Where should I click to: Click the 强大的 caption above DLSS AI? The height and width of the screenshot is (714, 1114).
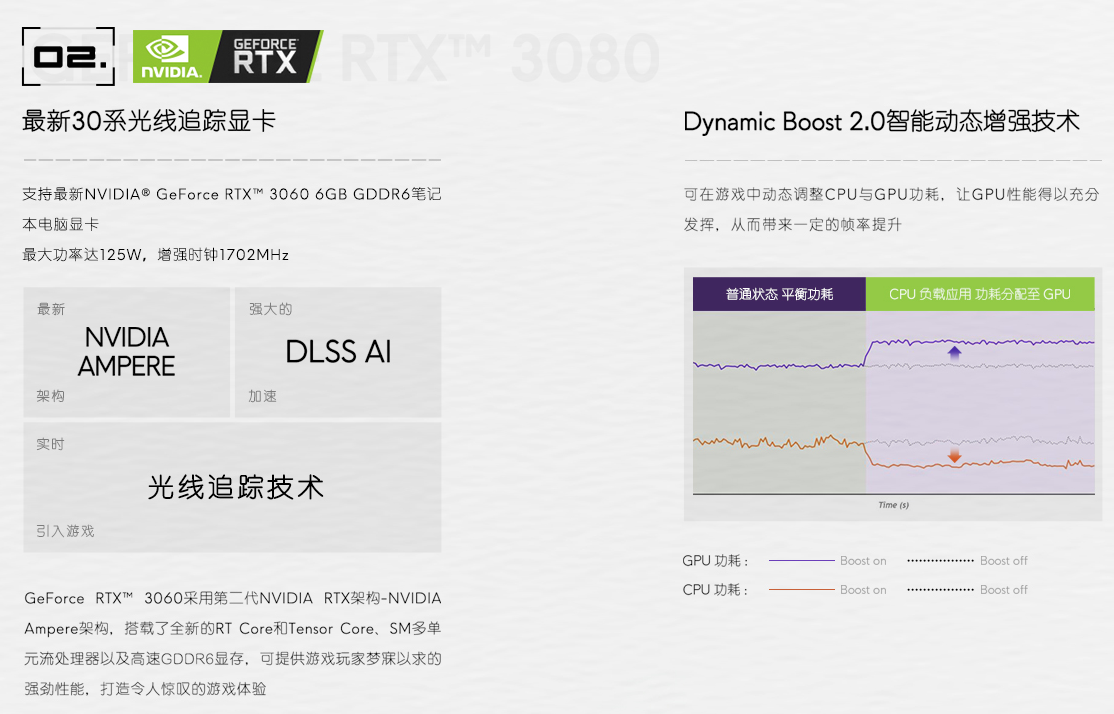pos(270,309)
